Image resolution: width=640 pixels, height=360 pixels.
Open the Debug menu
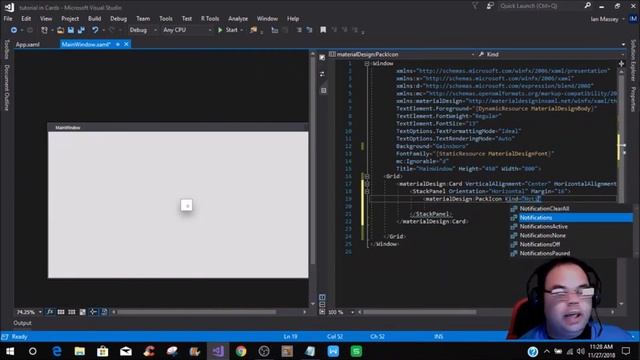click(118, 19)
